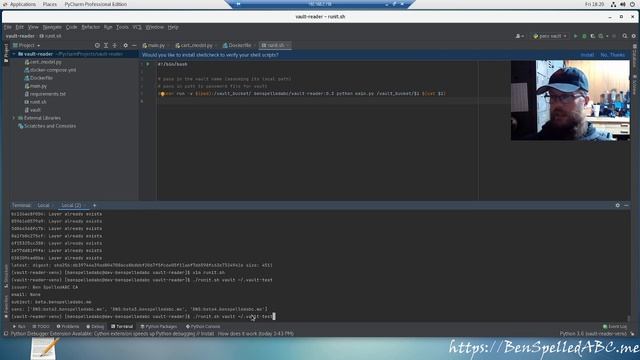Screen dimensions: 640x360
Task: Click the Run configuration play icon
Action: coord(576,36)
